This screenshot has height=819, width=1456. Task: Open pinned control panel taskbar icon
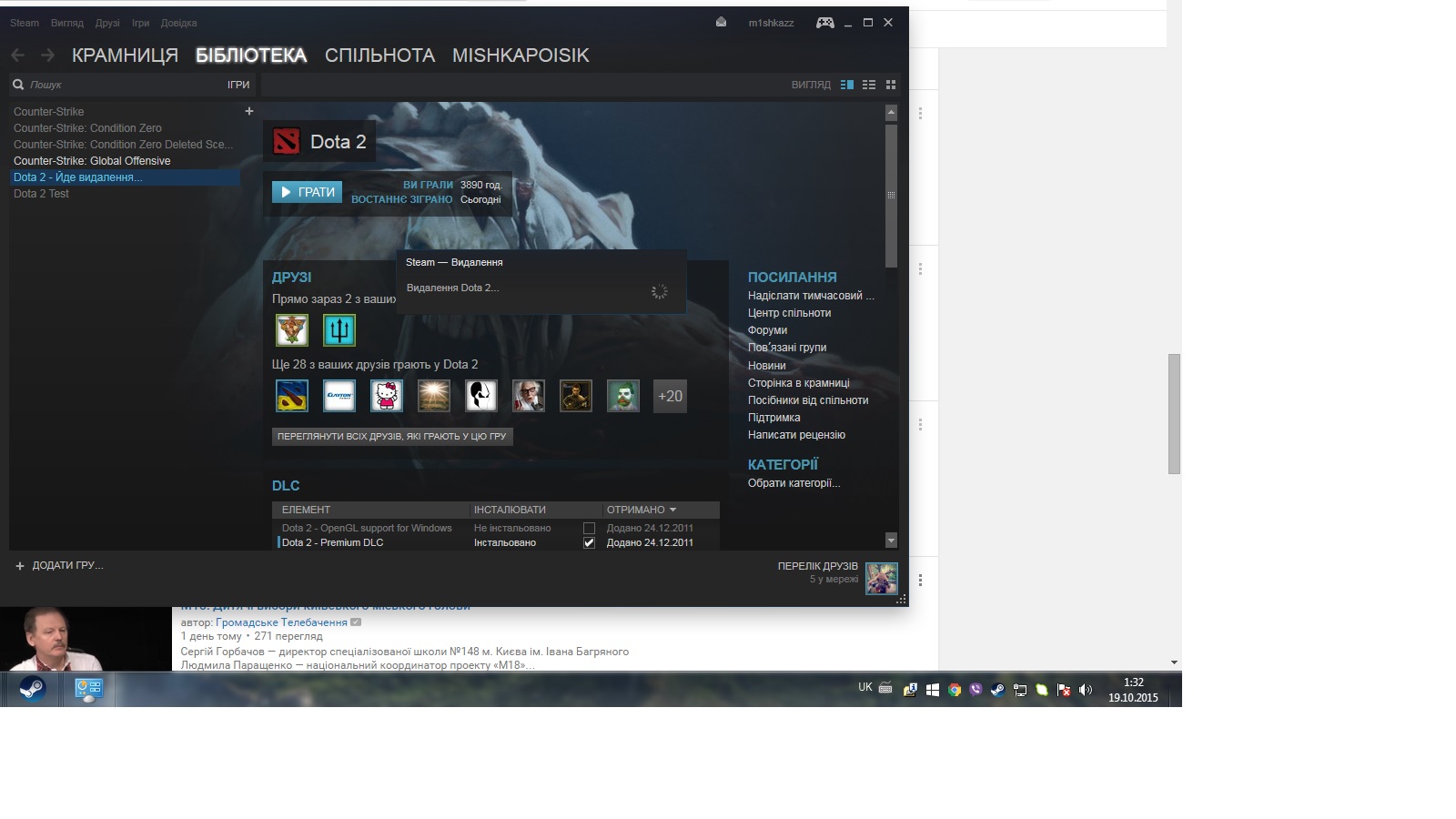pyautogui.click(x=88, y=689)
